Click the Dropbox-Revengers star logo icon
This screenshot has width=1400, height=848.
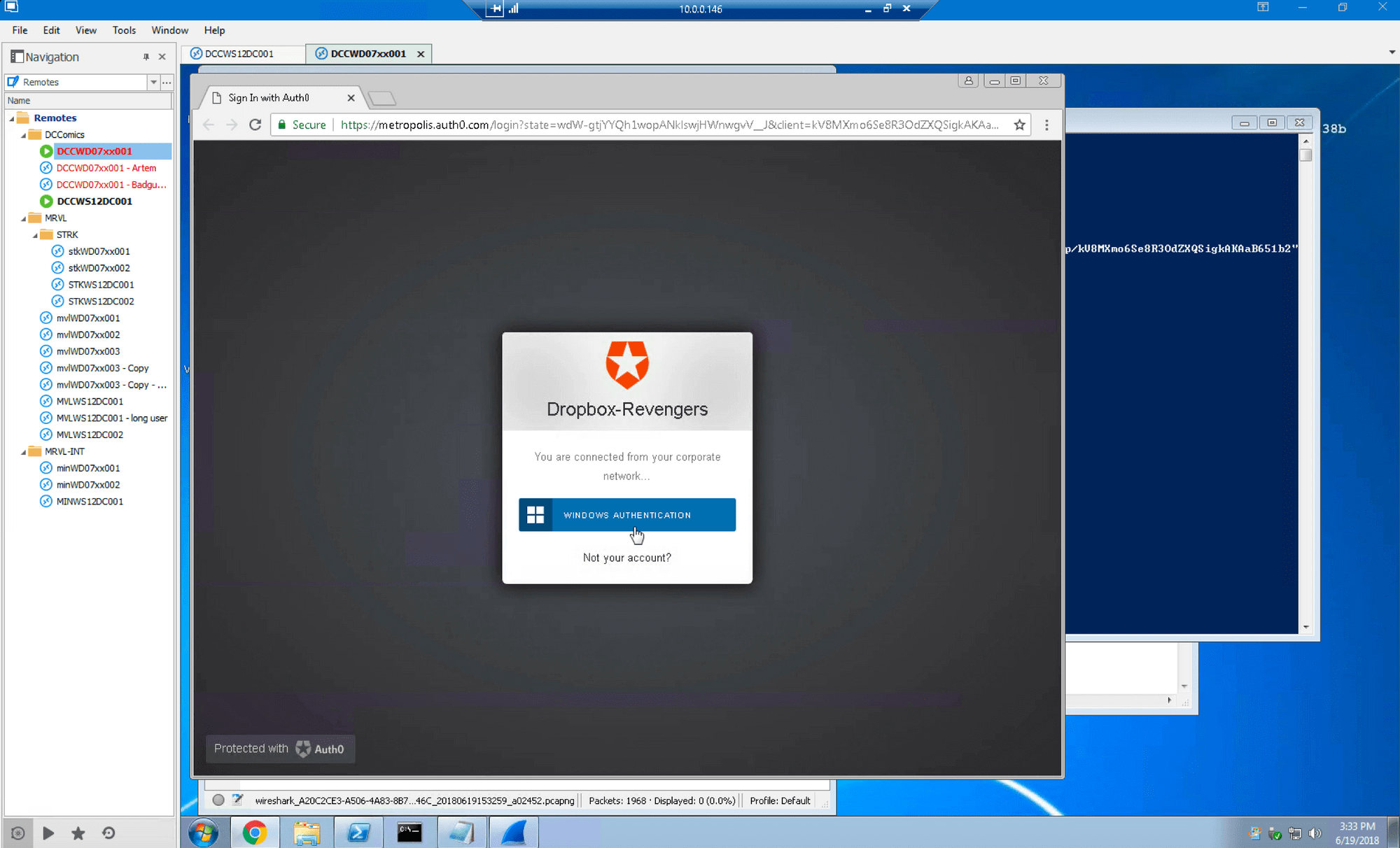click(x=627, y=364)
